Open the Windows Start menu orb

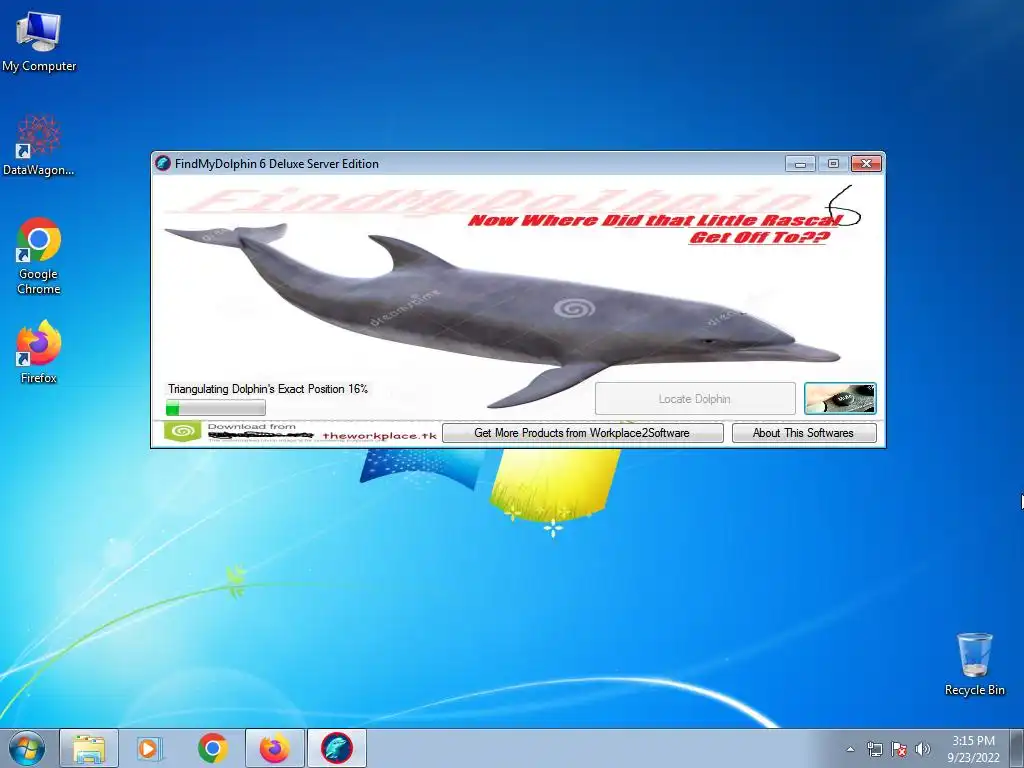(27, 748)
